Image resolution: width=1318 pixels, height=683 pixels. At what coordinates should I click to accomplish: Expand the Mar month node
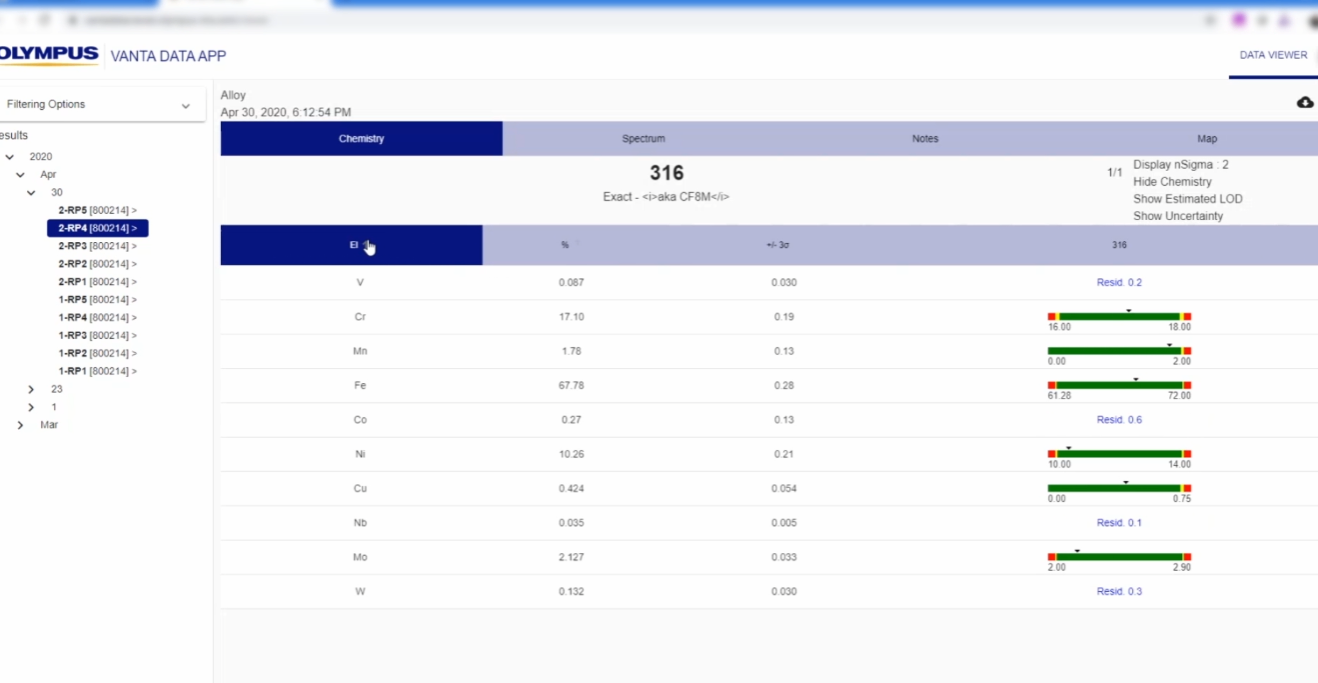[21, 425]
